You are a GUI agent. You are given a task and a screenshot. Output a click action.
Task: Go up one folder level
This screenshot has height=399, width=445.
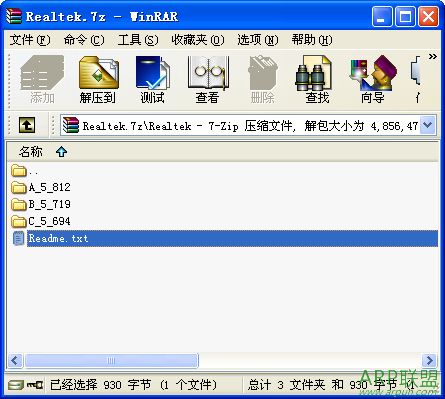pos(27,125)
